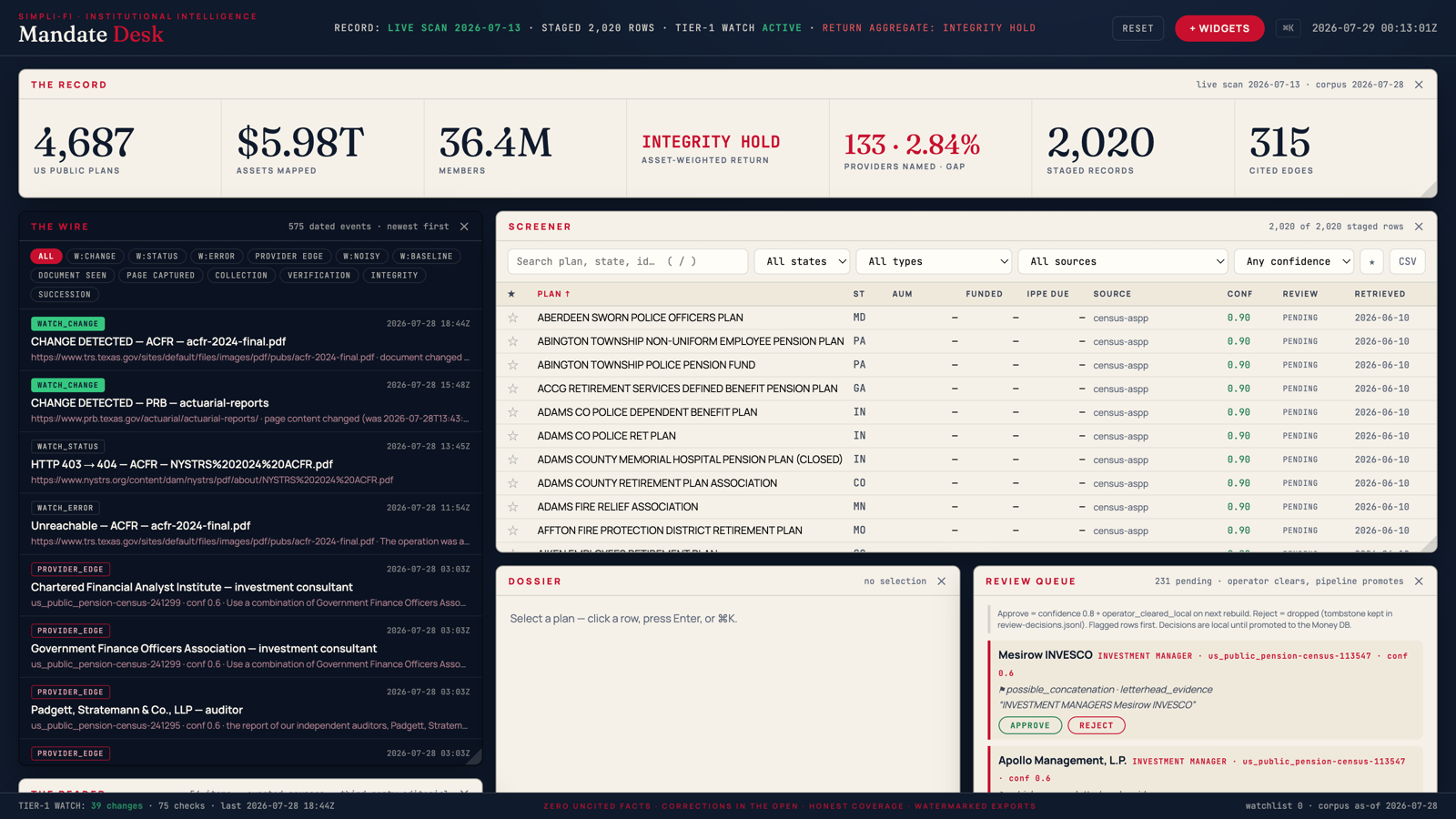Viewport: 1456px width, 819px height.
Task: Approve the Mesirow INVESCO review item
Action: pyautogui.click(x=1030, y=725)
